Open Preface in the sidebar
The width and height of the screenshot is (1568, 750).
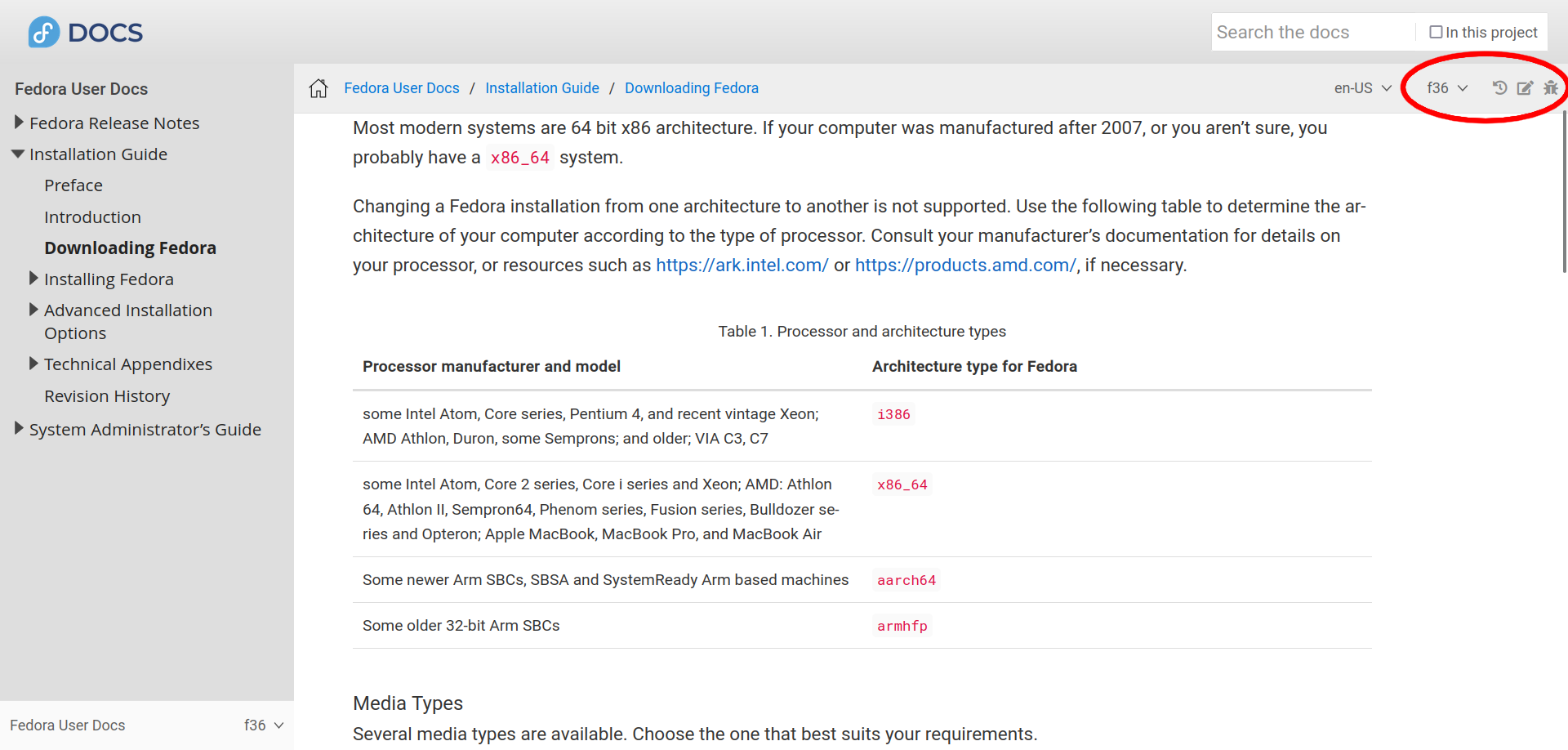click(73, 185)
